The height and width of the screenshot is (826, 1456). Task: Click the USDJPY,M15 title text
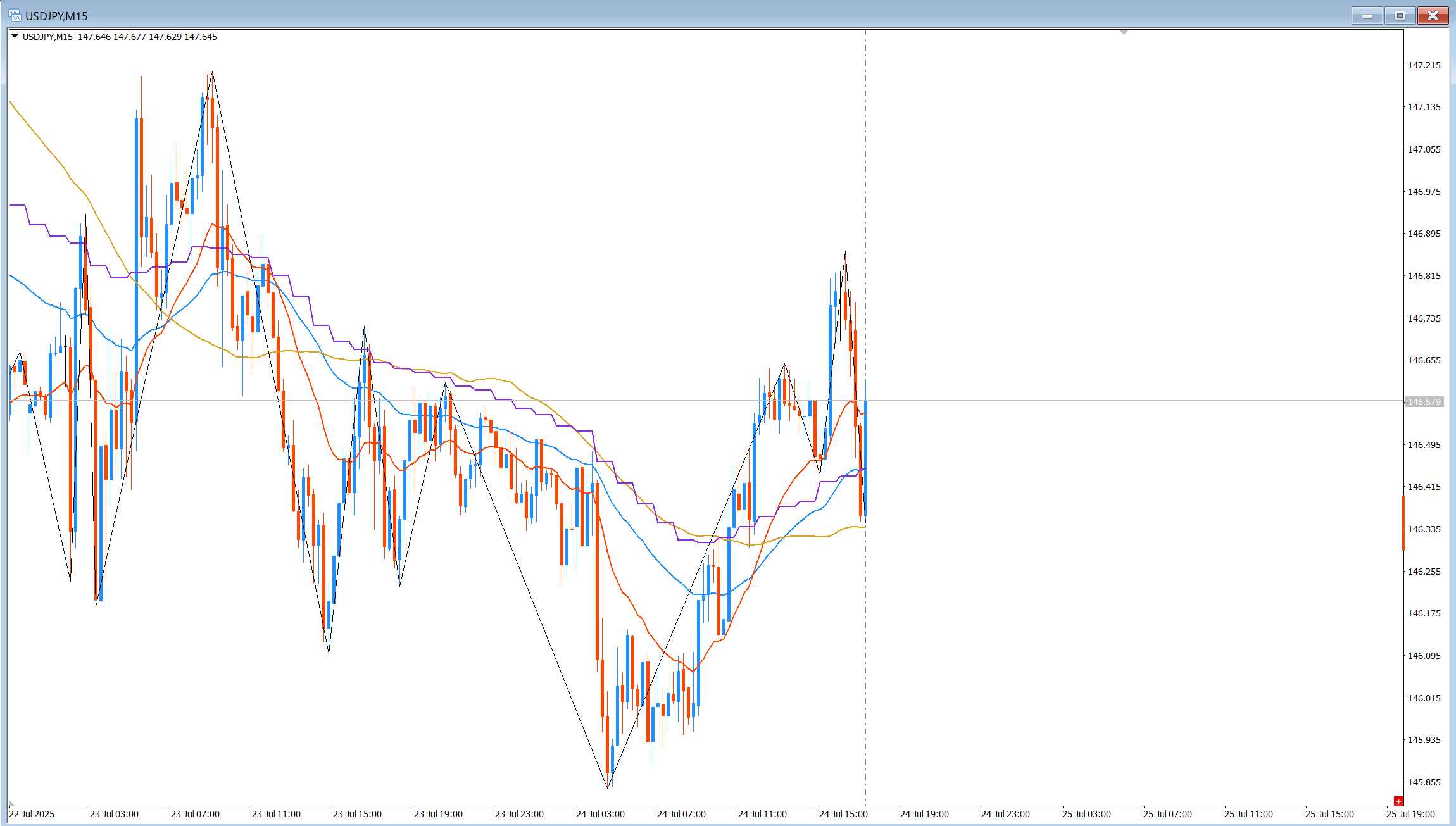click(56, 16)
